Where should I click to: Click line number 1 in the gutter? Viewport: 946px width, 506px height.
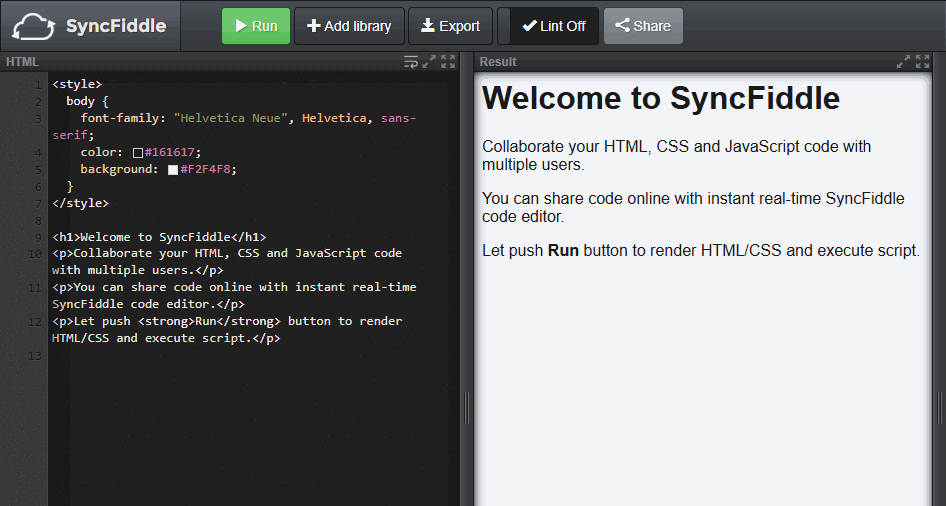[39, 84]
